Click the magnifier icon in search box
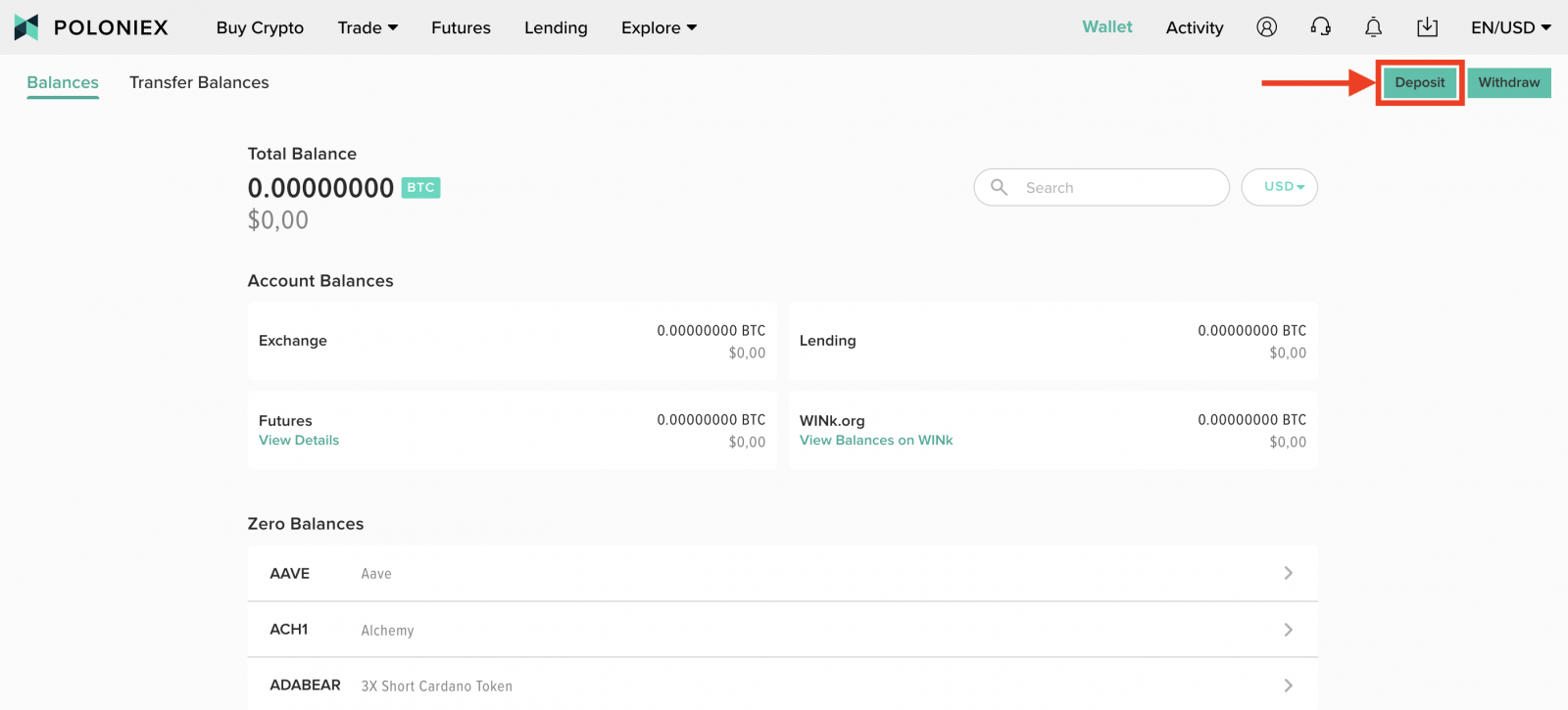The width and height of the screenshot is (1568, 710). (999, 187)
